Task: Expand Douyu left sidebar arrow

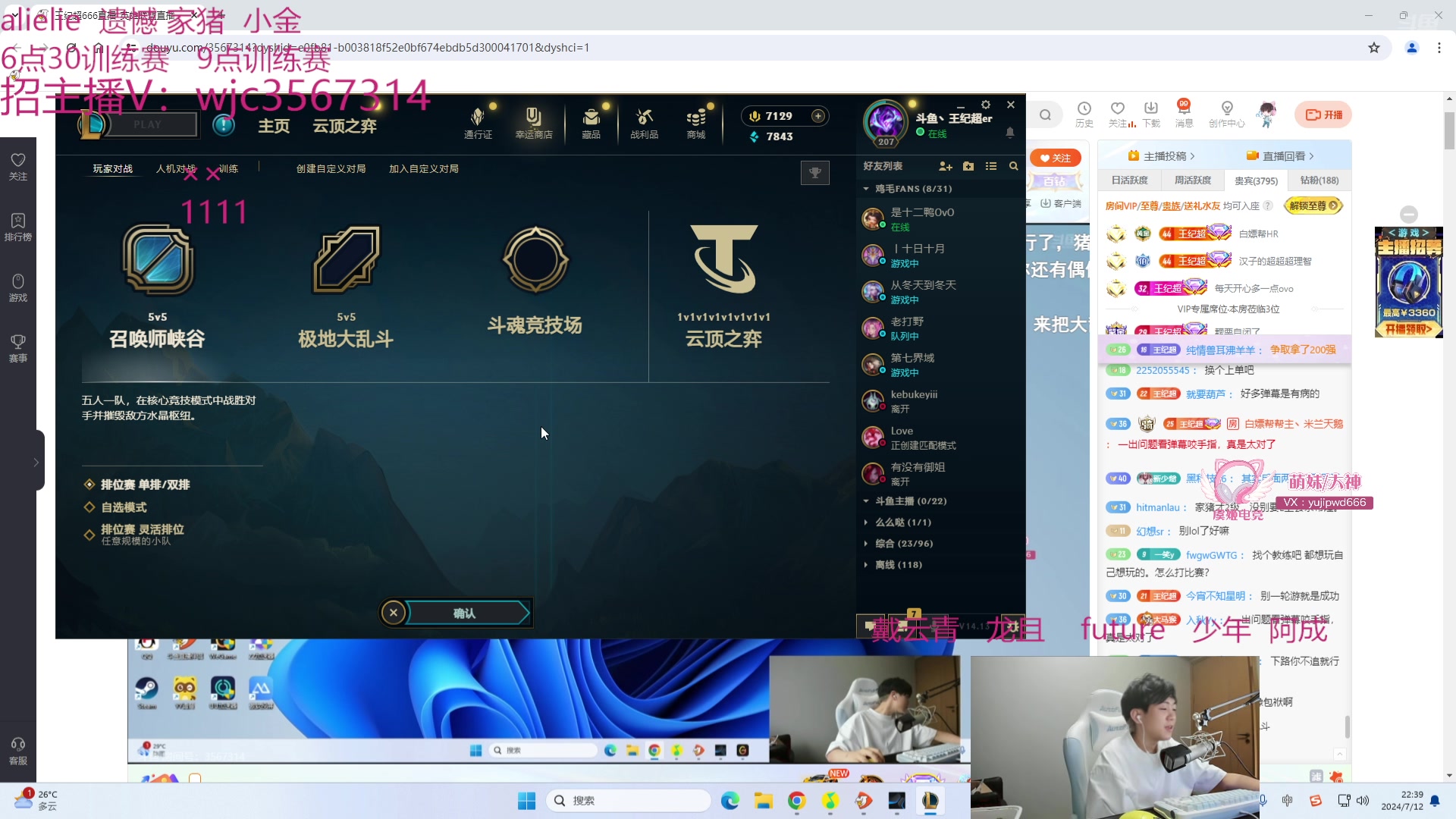Action: pos(36,462)
